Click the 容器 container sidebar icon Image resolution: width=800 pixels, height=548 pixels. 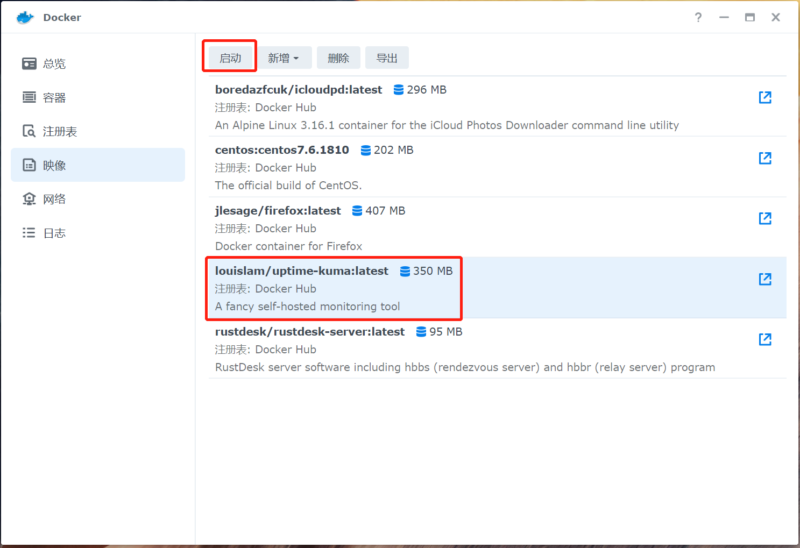coord(29,97)
